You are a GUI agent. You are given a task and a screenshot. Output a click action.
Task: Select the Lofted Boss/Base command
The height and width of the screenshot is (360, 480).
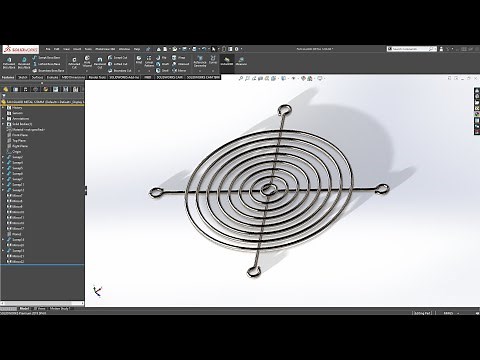pos(47,64)
